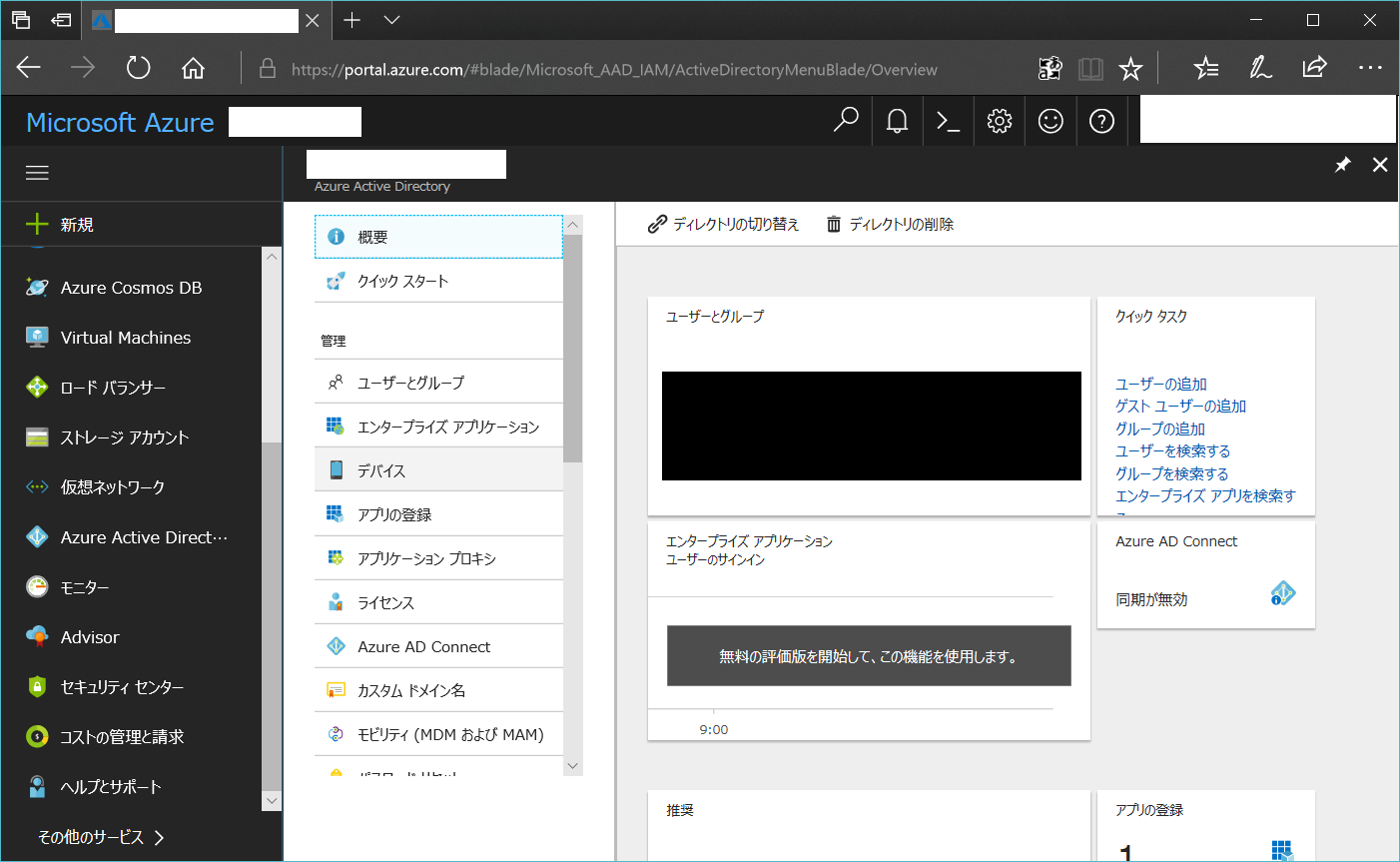Select 概要 in the blade menu
The height and width of the screenshot is (862, 1400).
coord(438,237)
